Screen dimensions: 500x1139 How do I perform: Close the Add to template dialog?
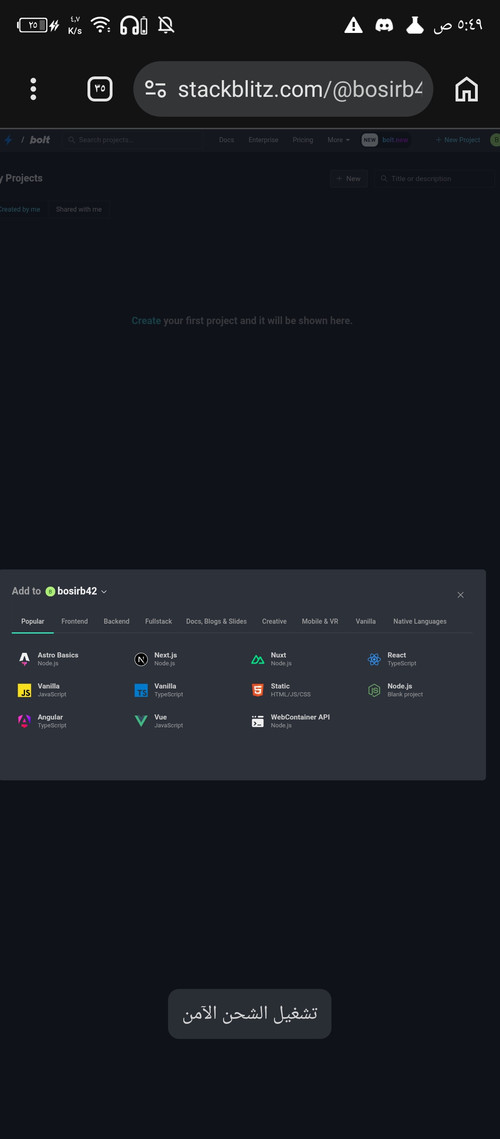460,595
